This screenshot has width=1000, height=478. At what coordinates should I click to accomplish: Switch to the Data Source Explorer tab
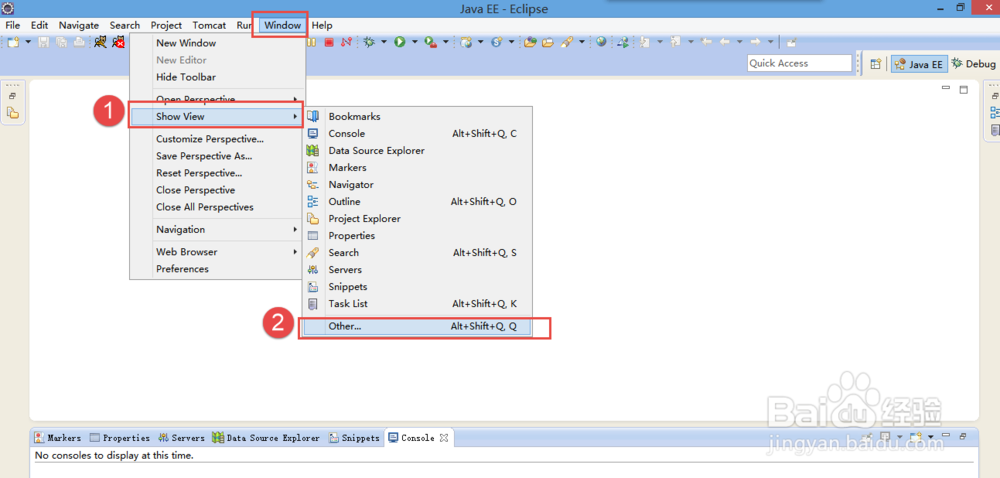[266, 438]
